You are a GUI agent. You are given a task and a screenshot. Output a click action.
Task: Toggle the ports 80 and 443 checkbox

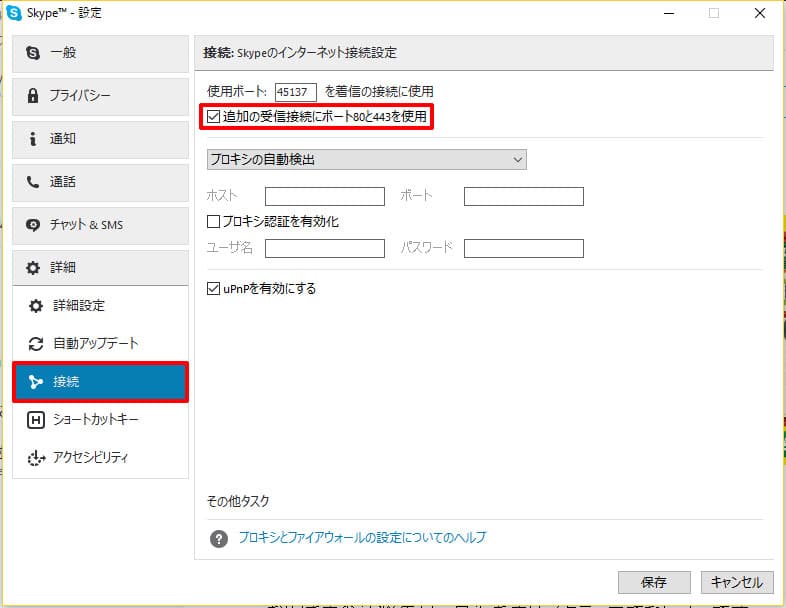coord(213,117)
